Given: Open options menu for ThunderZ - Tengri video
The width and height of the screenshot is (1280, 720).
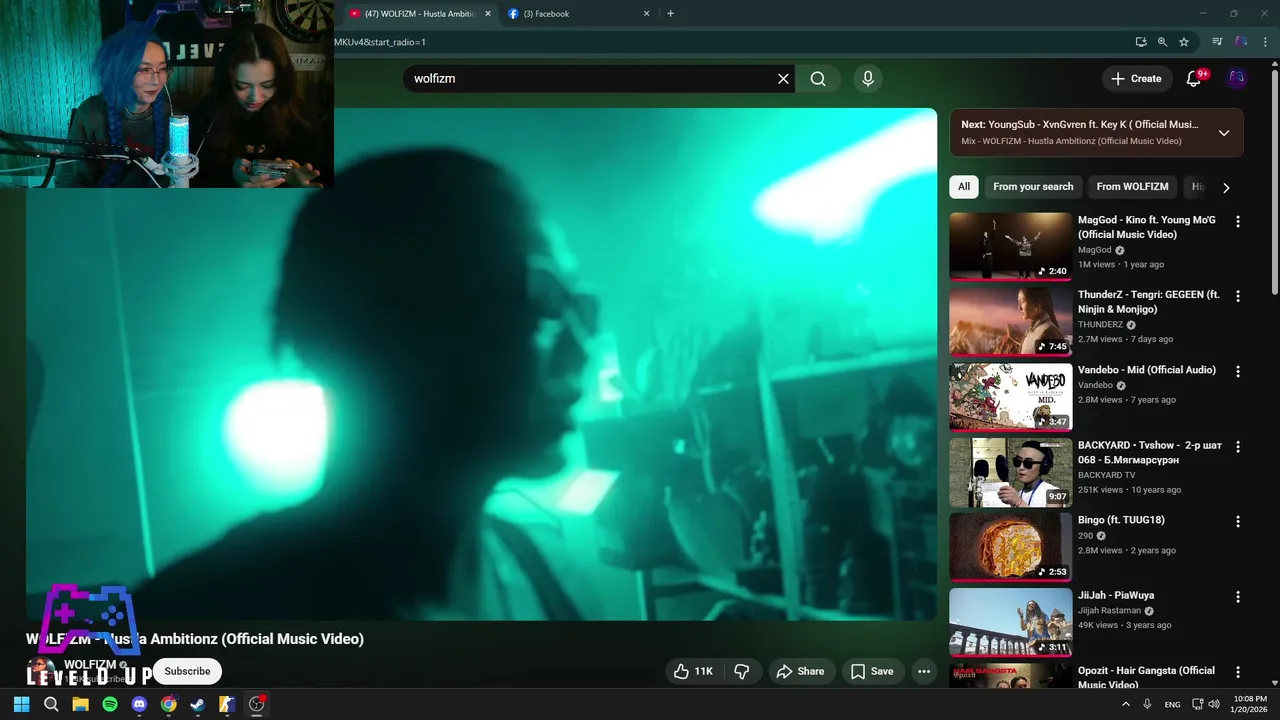Looking at the screenshot, I should (1238, 297).
